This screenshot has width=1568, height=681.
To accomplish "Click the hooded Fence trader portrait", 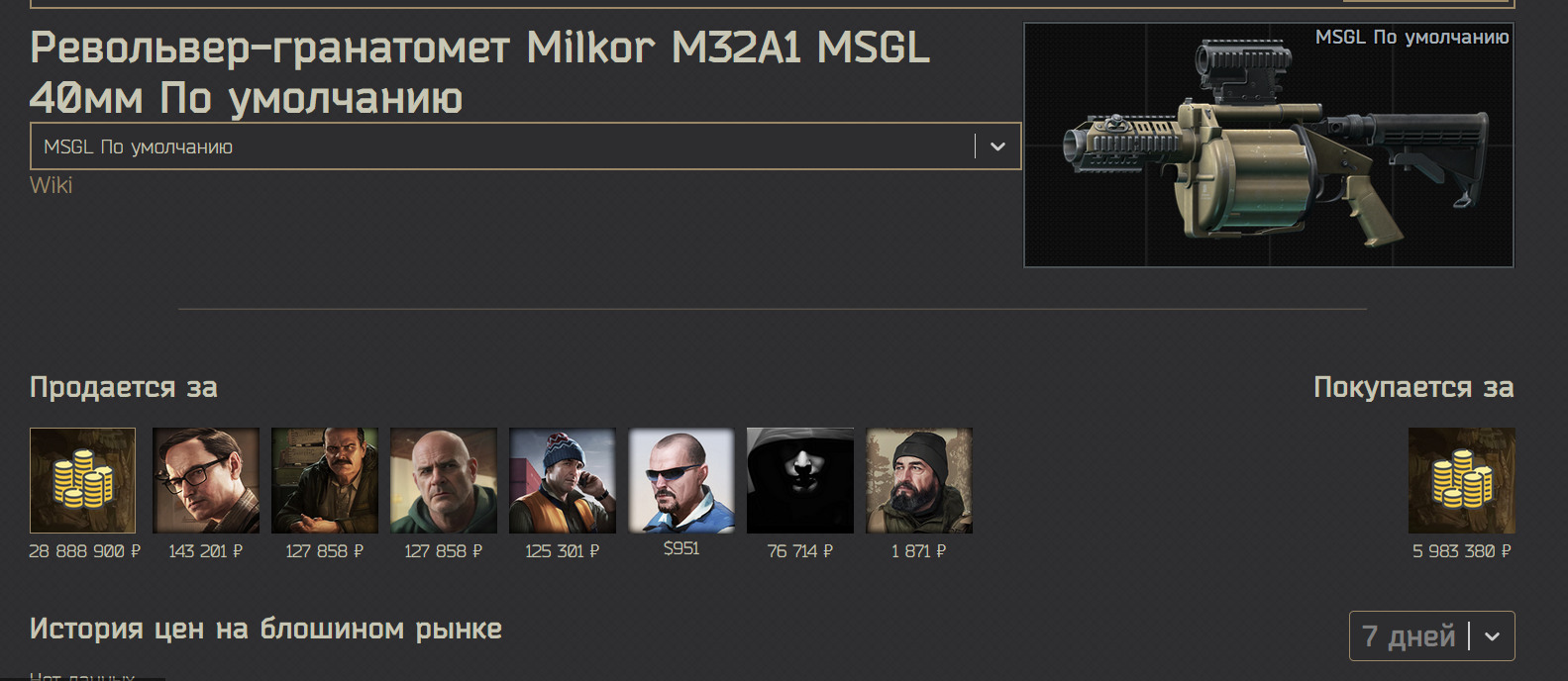I will pos(800,480).
